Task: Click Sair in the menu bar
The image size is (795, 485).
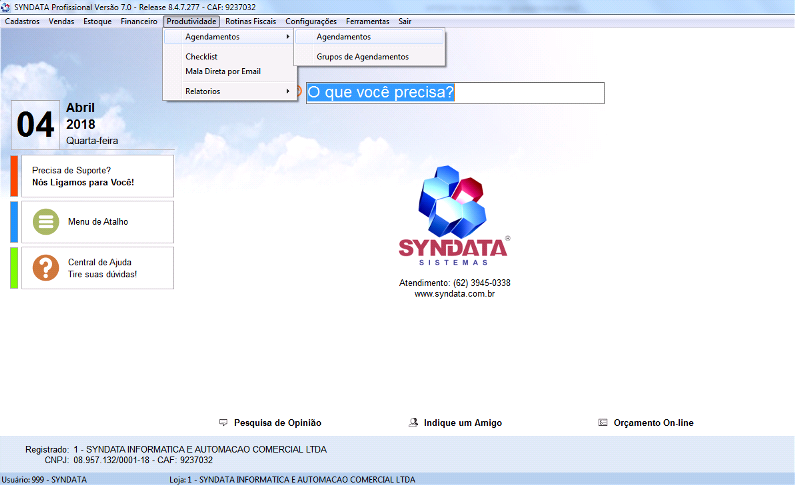Action: (x=405, y=21)
